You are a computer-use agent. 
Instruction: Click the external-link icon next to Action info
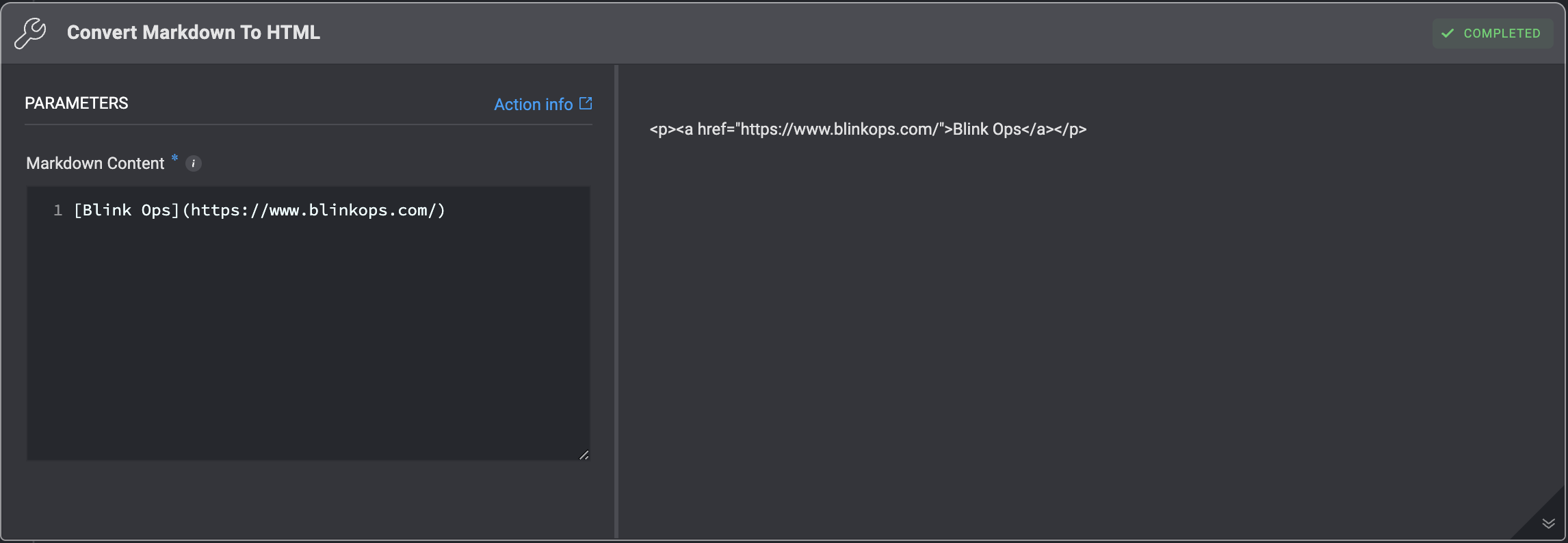(x=586, y=103)
